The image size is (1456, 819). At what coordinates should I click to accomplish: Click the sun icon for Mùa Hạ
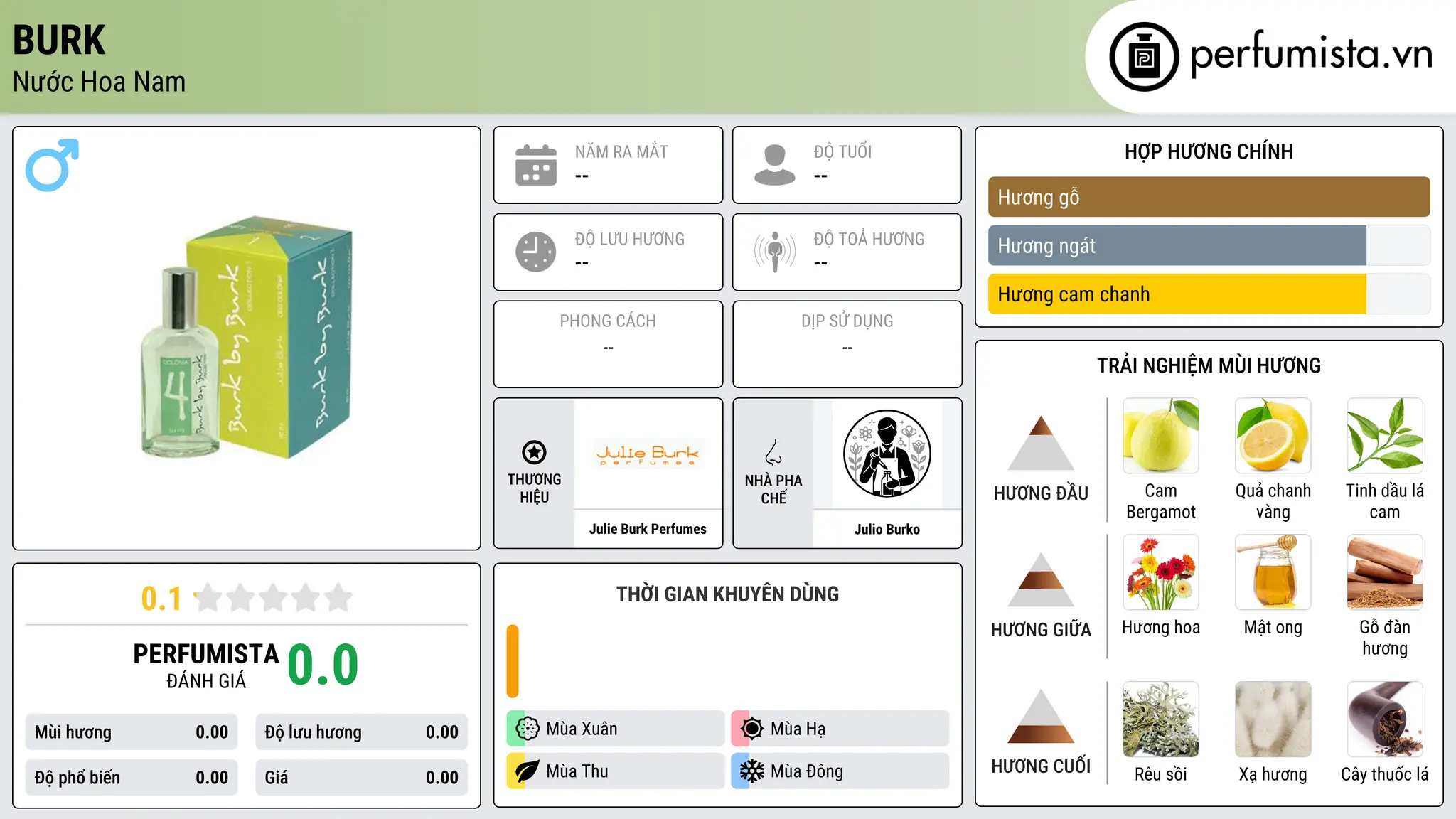pos(752,729)
